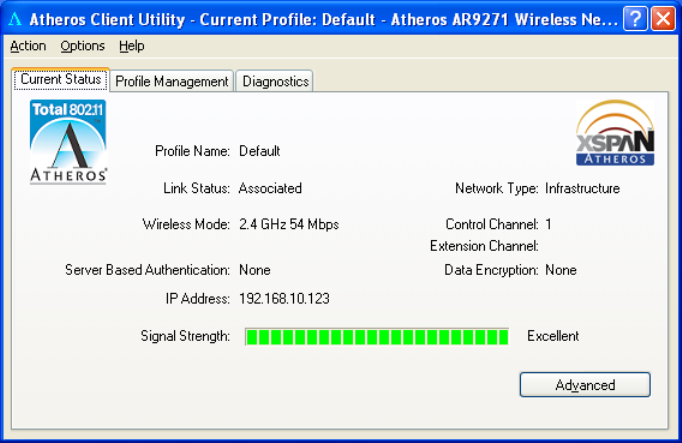Click the title bar help question-mark button
Image resolution: width=682 pixels, height=443 pixels.
tap(635, 19)
